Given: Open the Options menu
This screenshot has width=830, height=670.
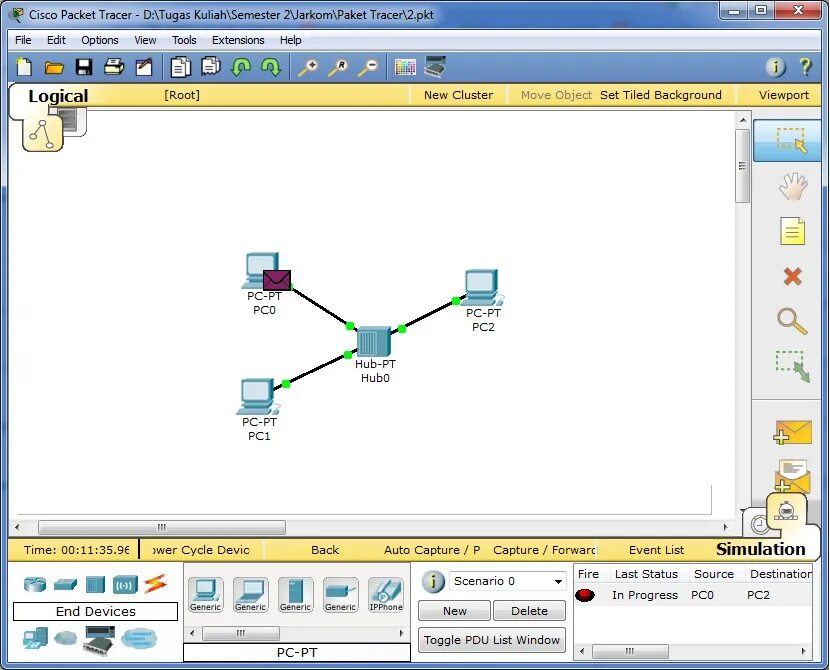Looking at the screenshot, I should click(x=100, y=40).
